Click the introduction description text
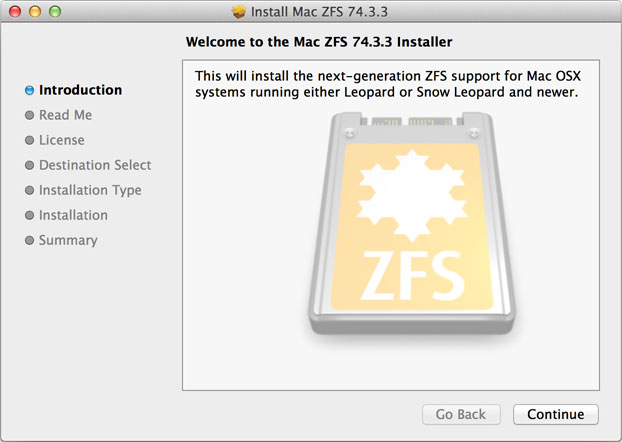Screen dimensions: 622x442 point(388,84)
